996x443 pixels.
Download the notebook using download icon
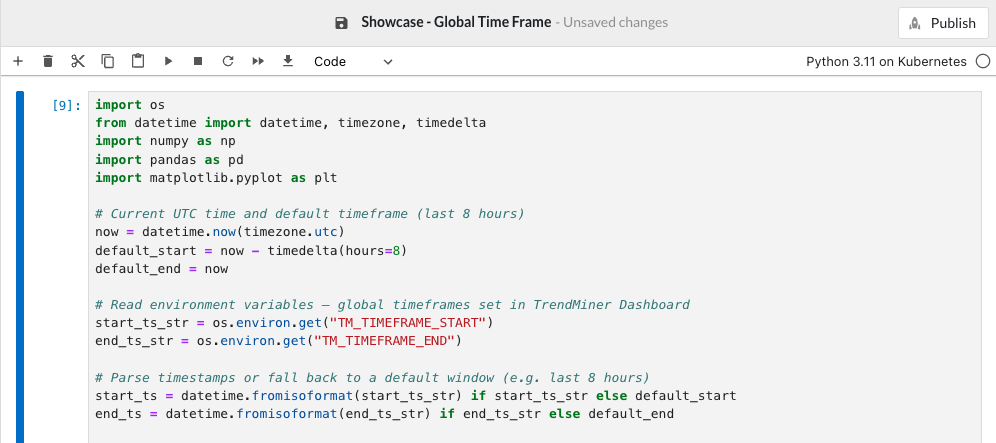(288, 62)
